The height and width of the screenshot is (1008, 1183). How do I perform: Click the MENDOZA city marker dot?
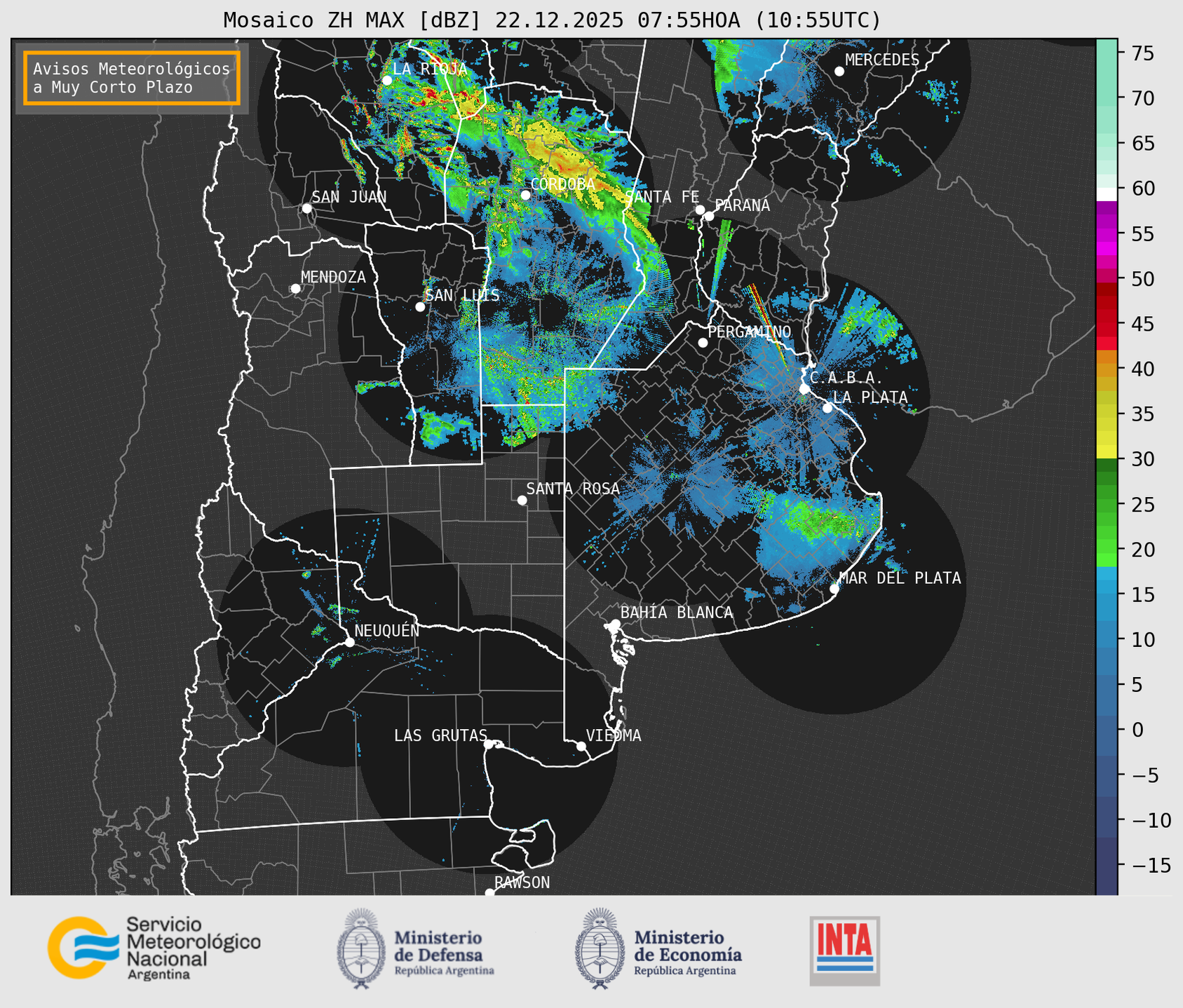pos(295,289)
